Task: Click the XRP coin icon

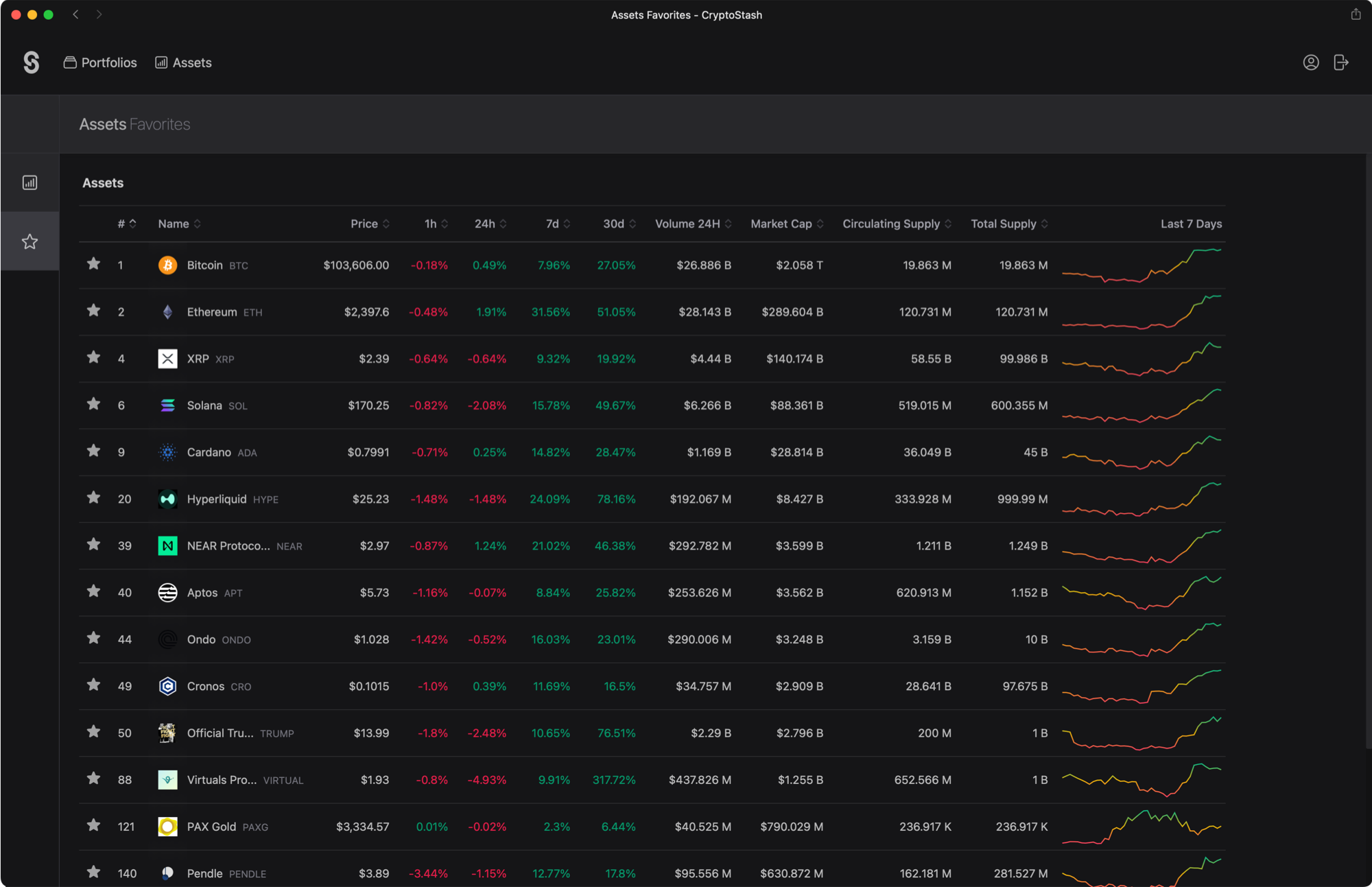Action: click(167, 359)
